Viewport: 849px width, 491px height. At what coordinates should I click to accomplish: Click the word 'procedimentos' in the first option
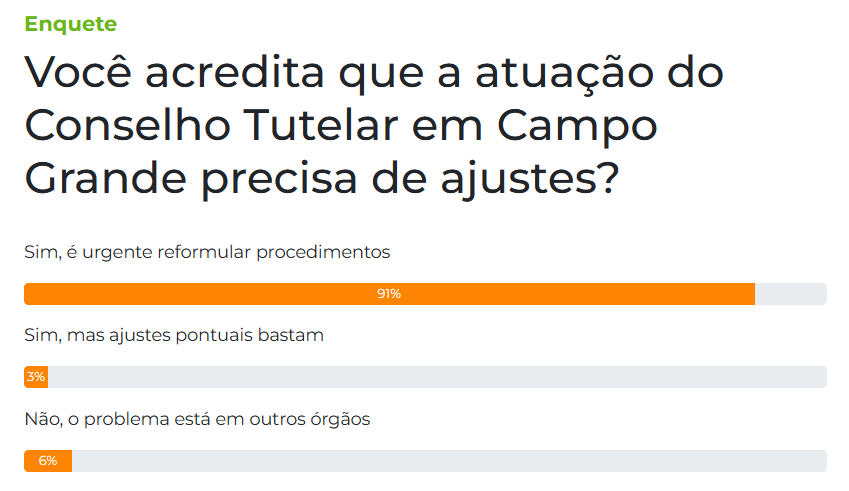pos(323,253)
